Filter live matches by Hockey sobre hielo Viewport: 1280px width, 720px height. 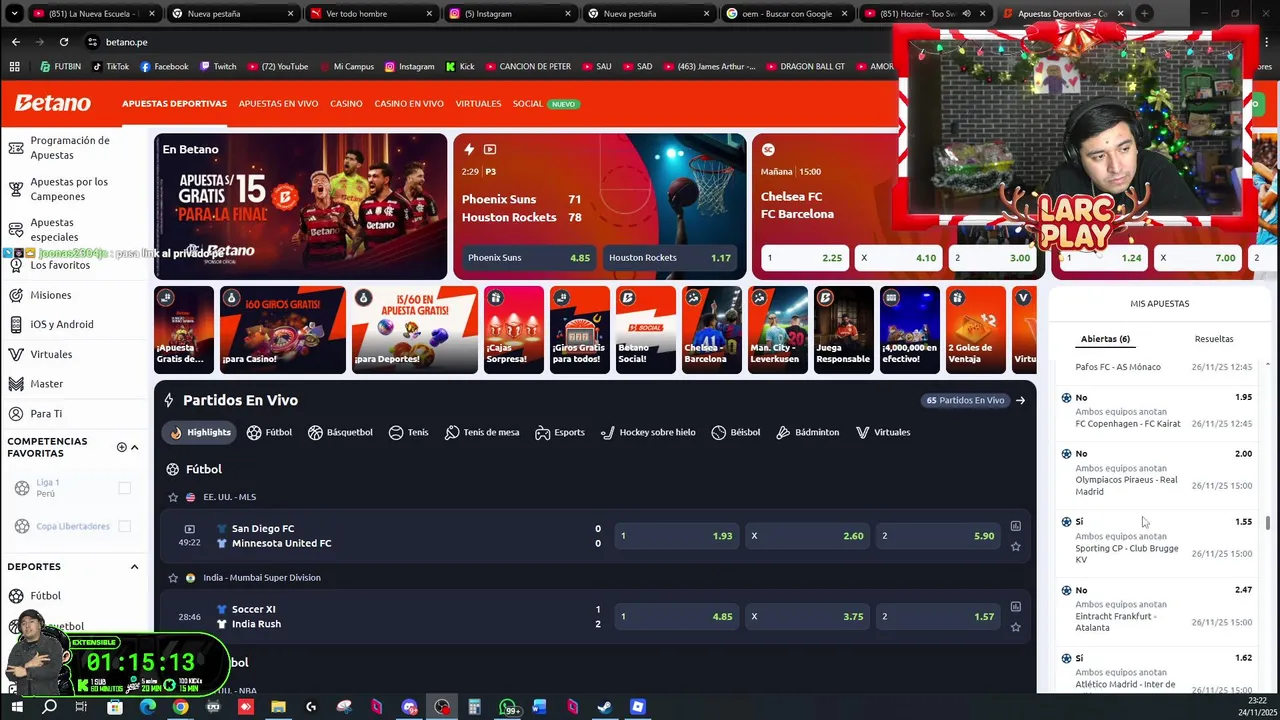coord(648,432)
